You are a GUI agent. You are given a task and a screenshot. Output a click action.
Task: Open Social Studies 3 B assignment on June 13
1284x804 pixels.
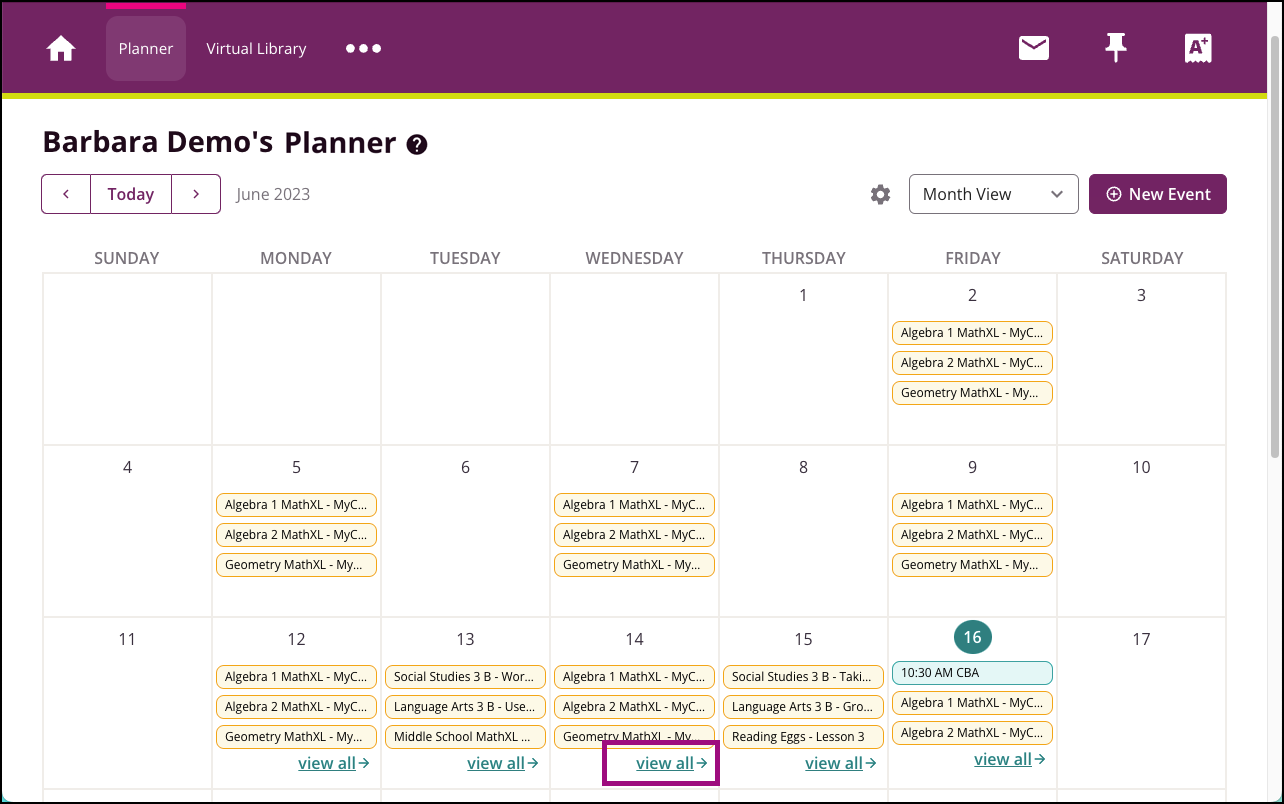[465, 676]
